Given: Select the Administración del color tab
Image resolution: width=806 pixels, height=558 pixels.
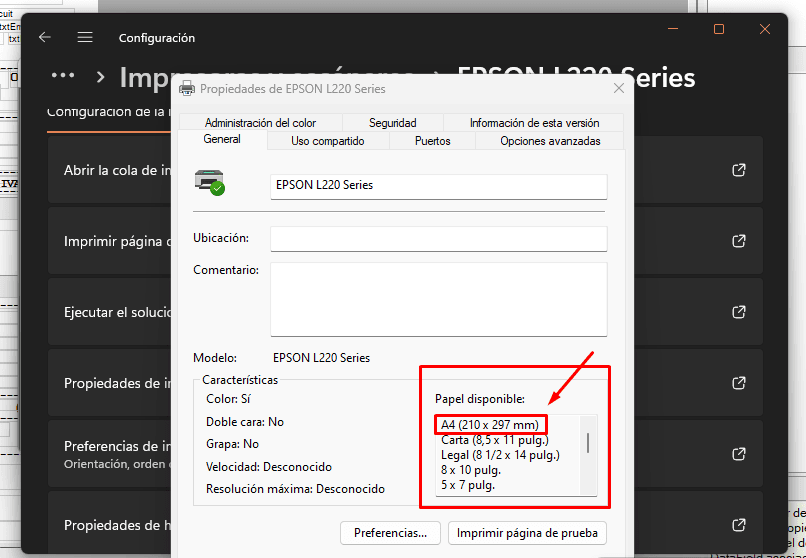Looking at the screenshot, I should point(260,123).
